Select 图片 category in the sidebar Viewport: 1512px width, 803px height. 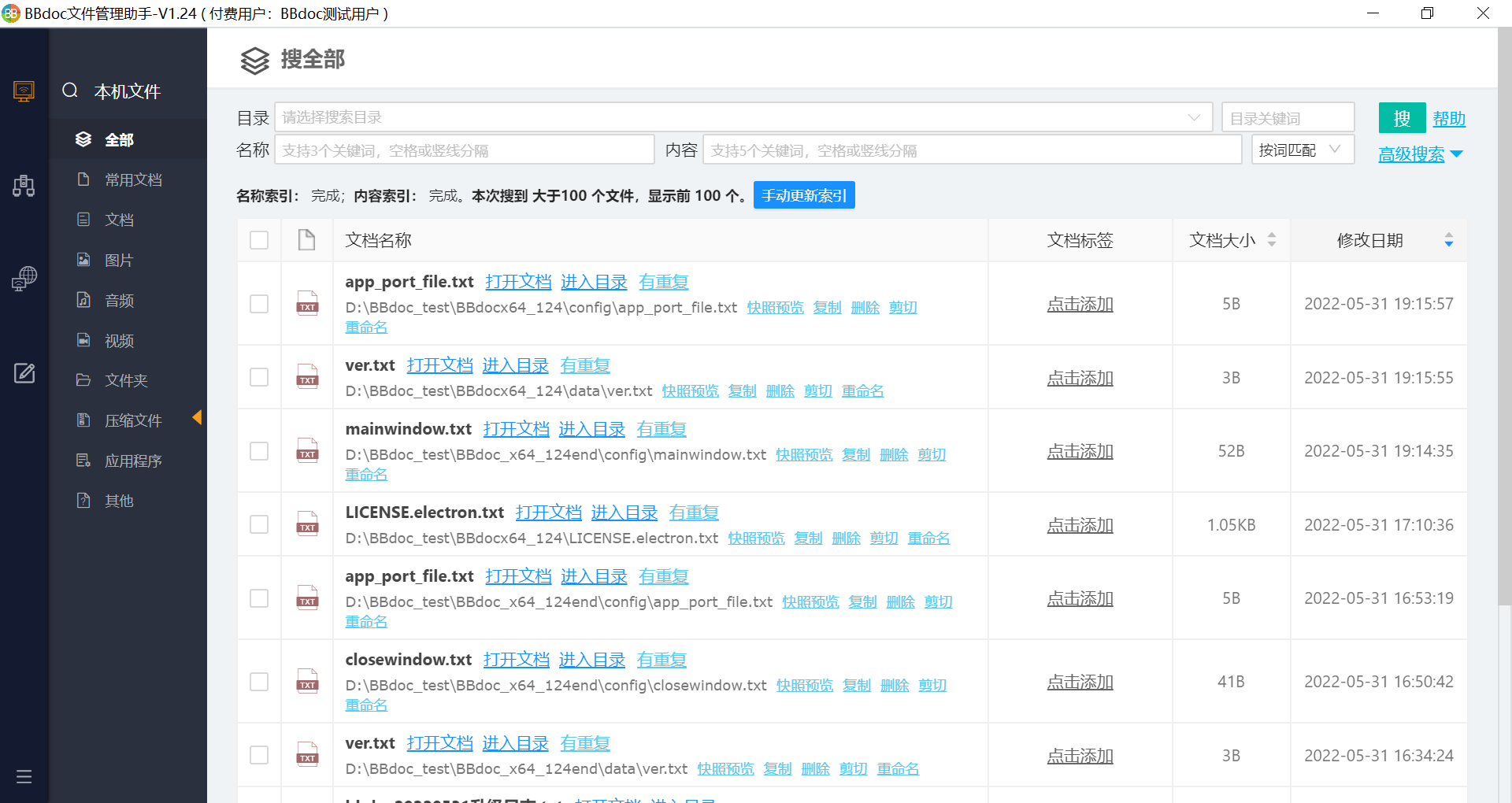tap(119, 261)
